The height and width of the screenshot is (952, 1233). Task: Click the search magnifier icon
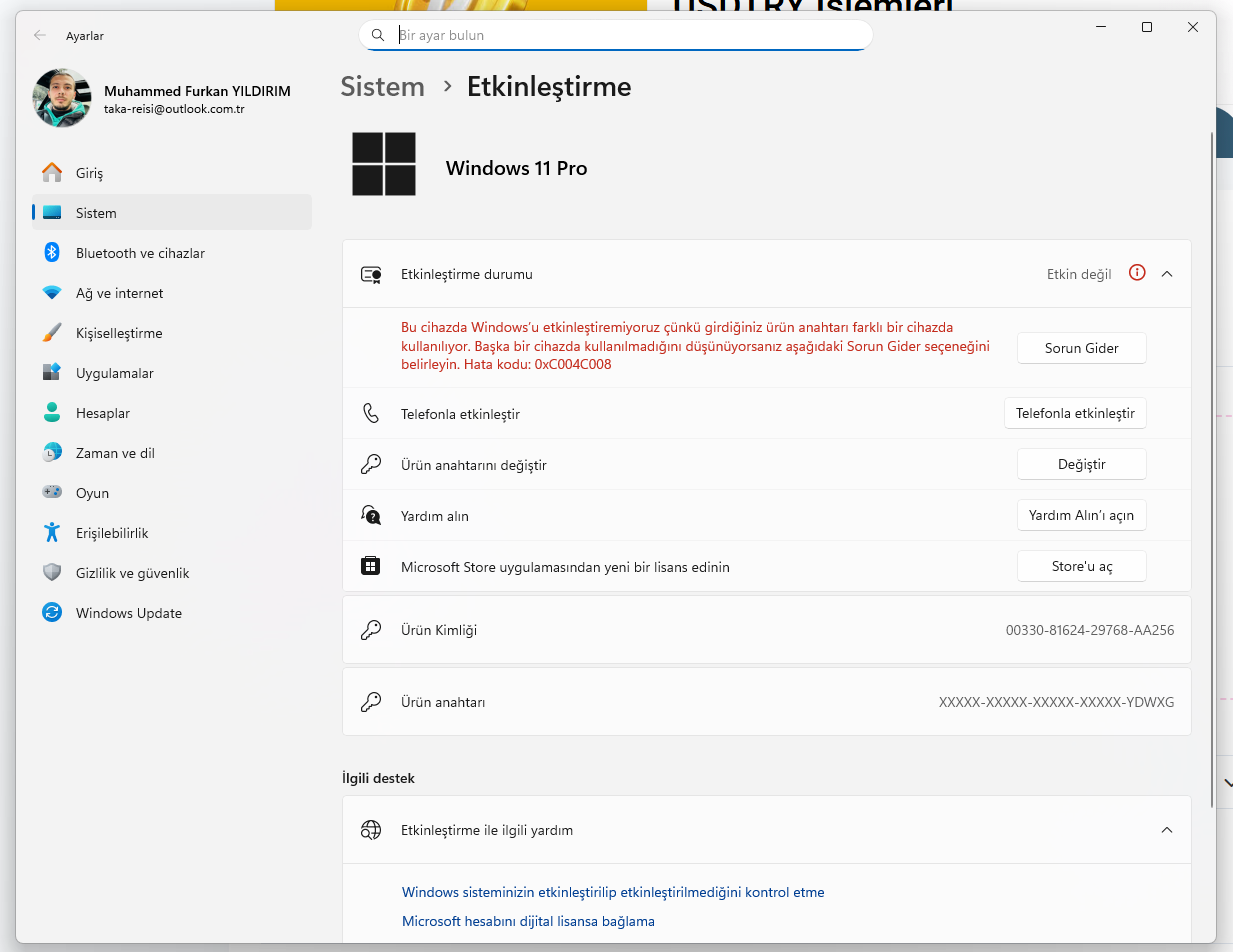pos(378,35)
